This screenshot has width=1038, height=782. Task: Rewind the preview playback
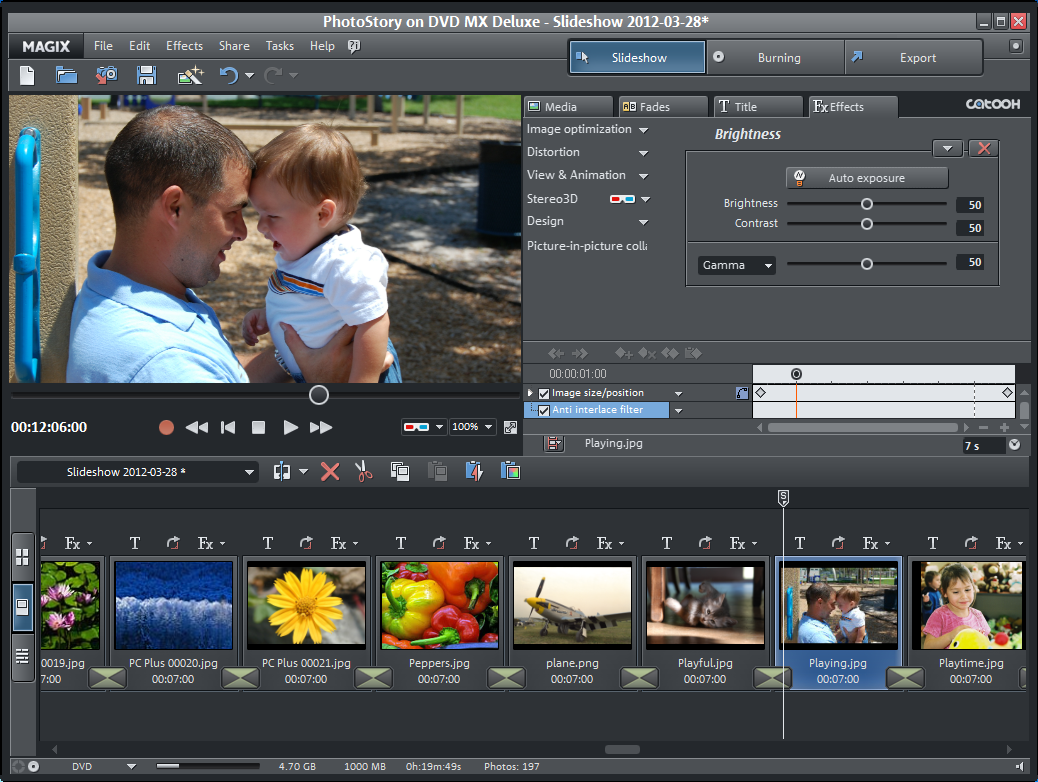(x=197, y=428)
